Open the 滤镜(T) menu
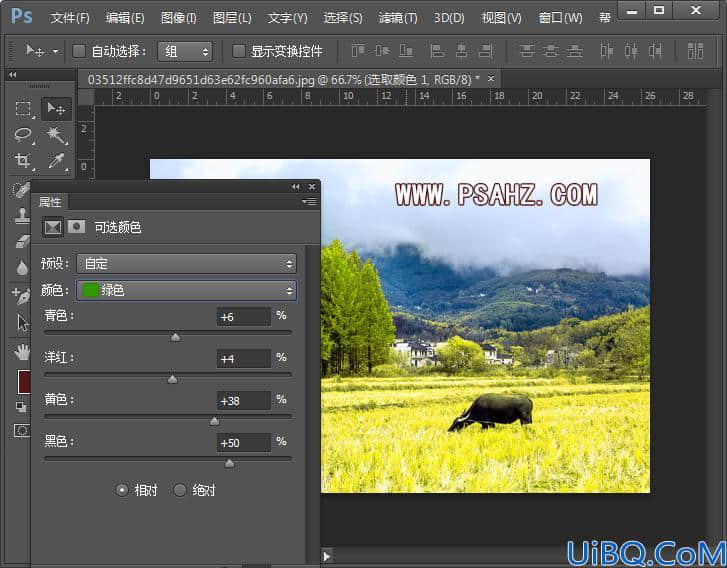 tap(398, 18)
